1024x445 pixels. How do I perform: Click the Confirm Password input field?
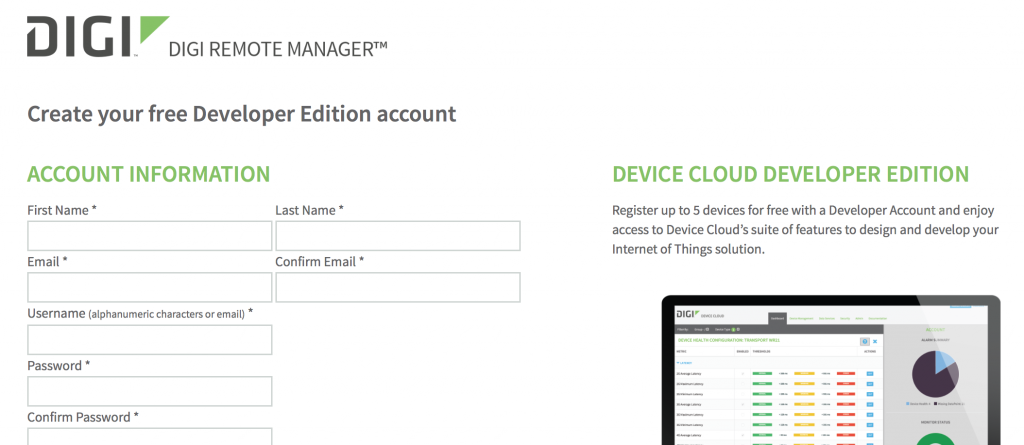[150, 437]
